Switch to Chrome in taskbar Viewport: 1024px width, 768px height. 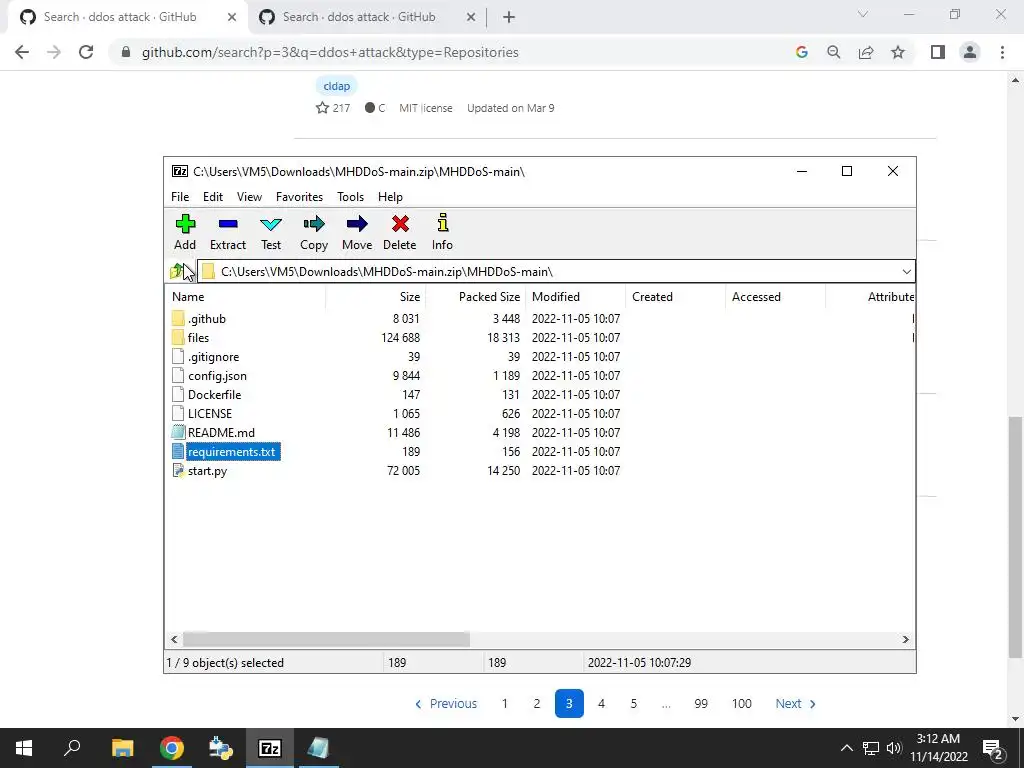[172, 748]
